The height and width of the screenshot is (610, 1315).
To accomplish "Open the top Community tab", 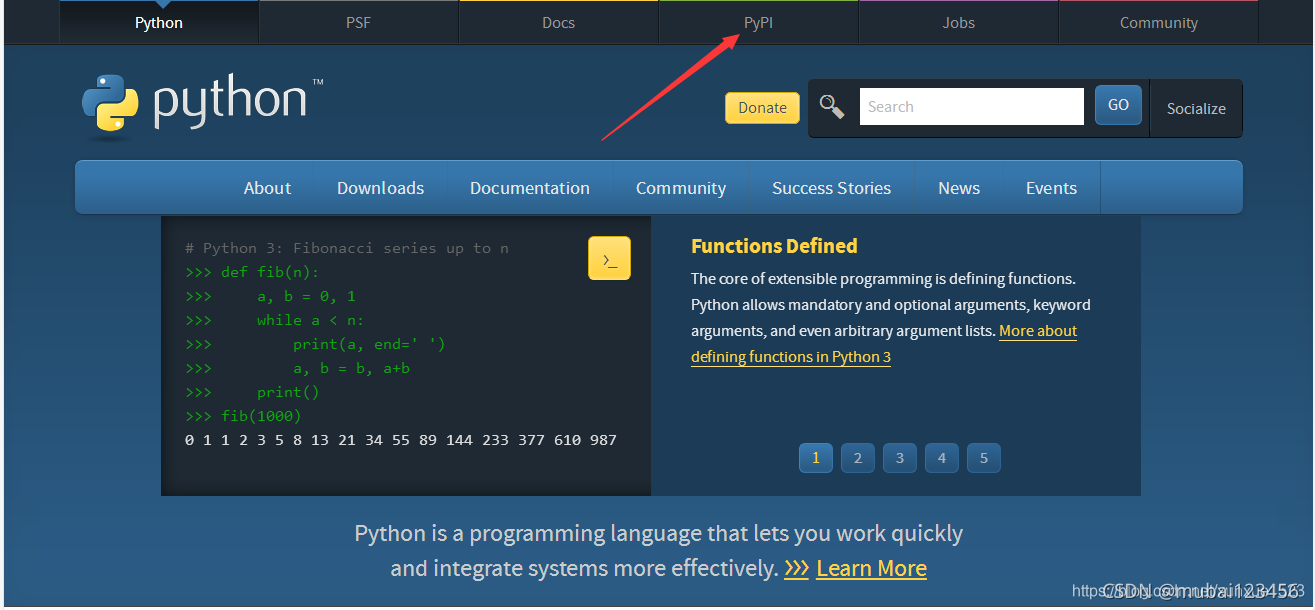I will coord(1157,21).
